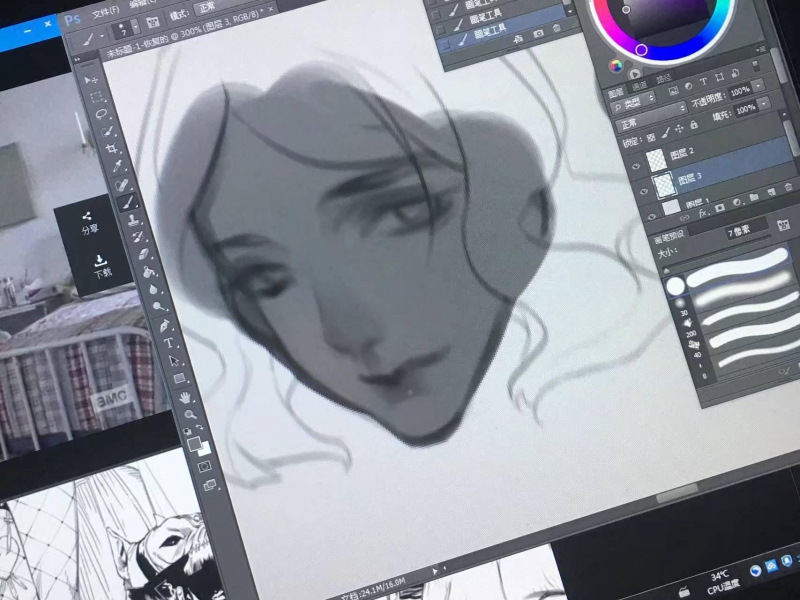Toggle lock all padlock
Viewport: 800px width, 600px height.
(x=693, y=125)
